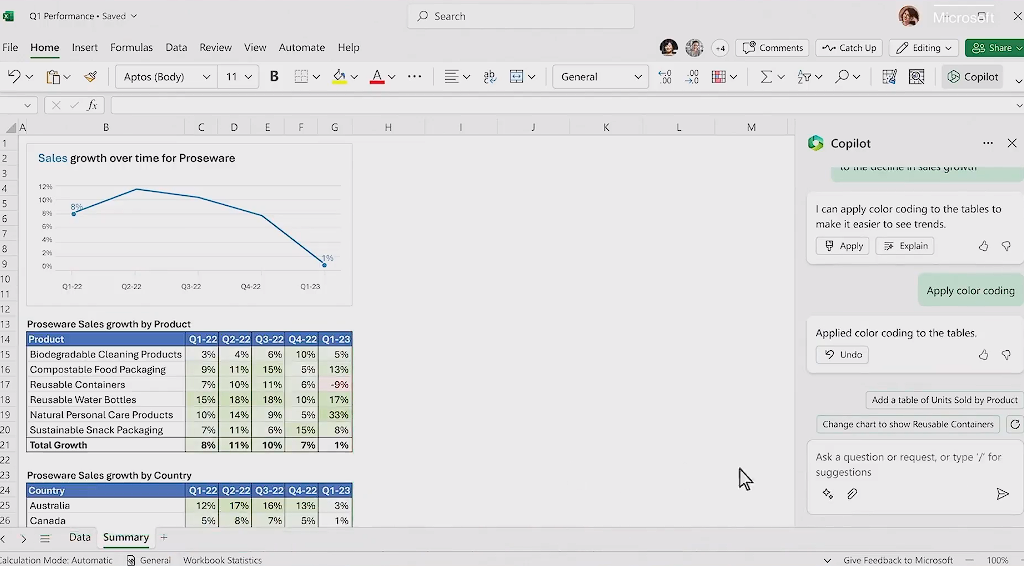Open the Editing mode dropdown

point(923,48)
